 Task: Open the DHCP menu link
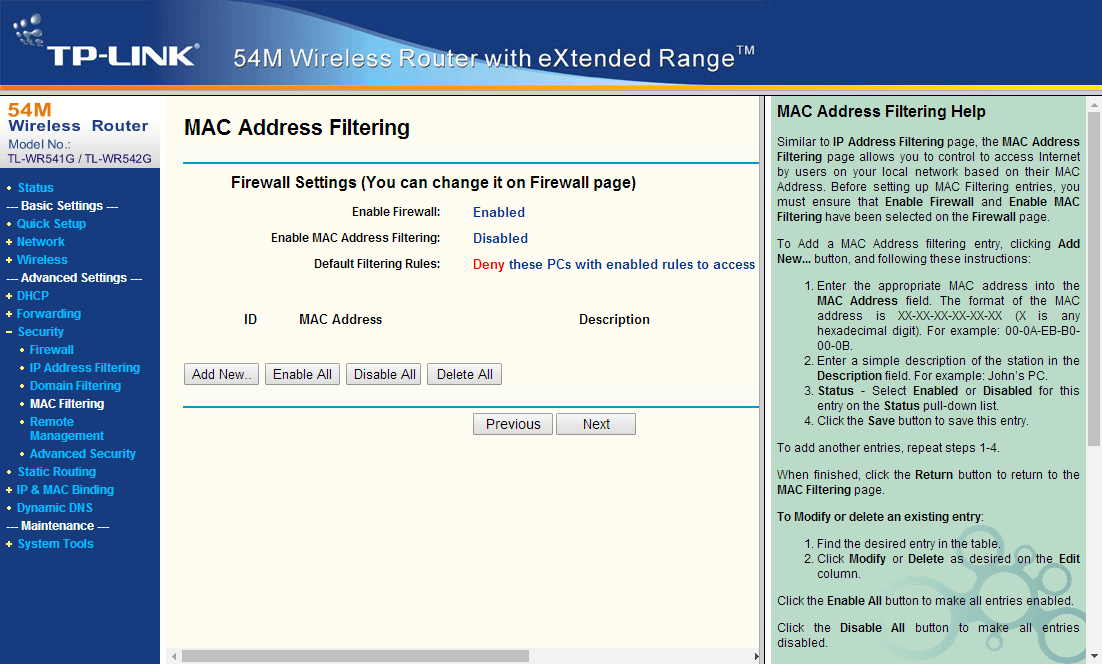(x=33, y=296)
